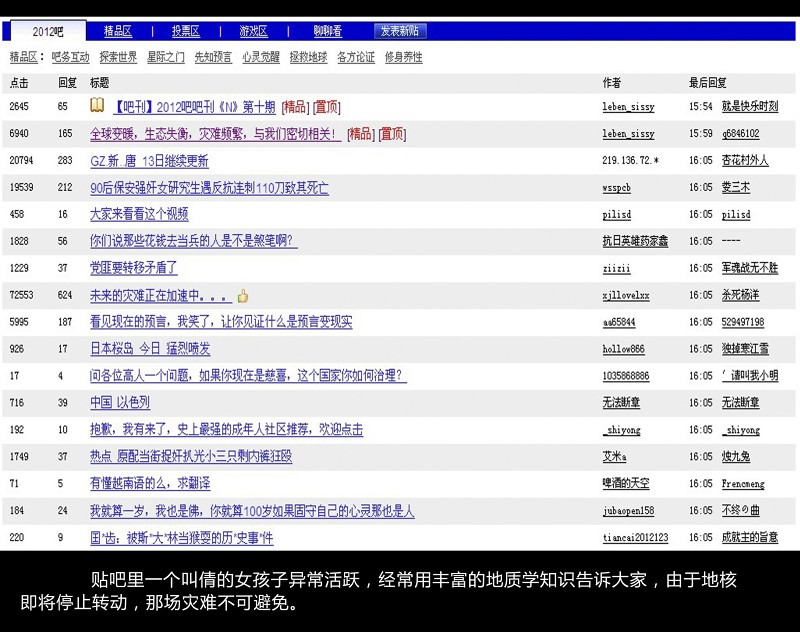Open last replier 成就主的旨意

(750, 537)
